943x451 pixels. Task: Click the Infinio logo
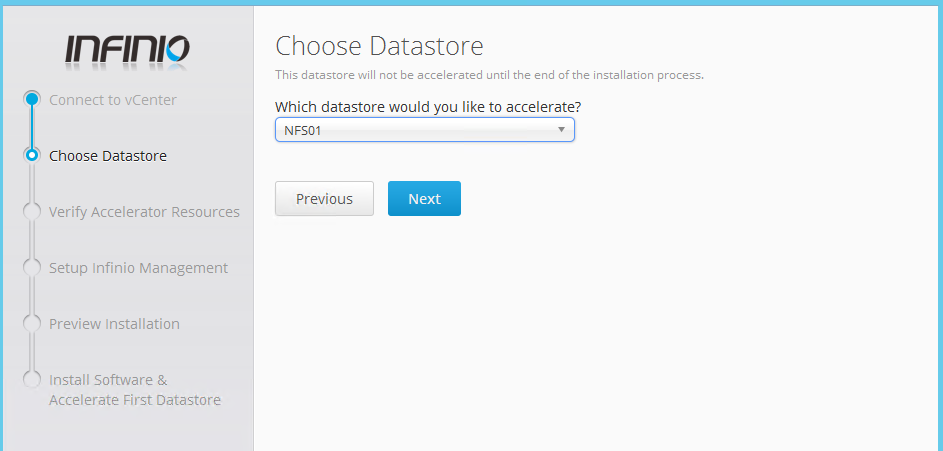[127, 50]
